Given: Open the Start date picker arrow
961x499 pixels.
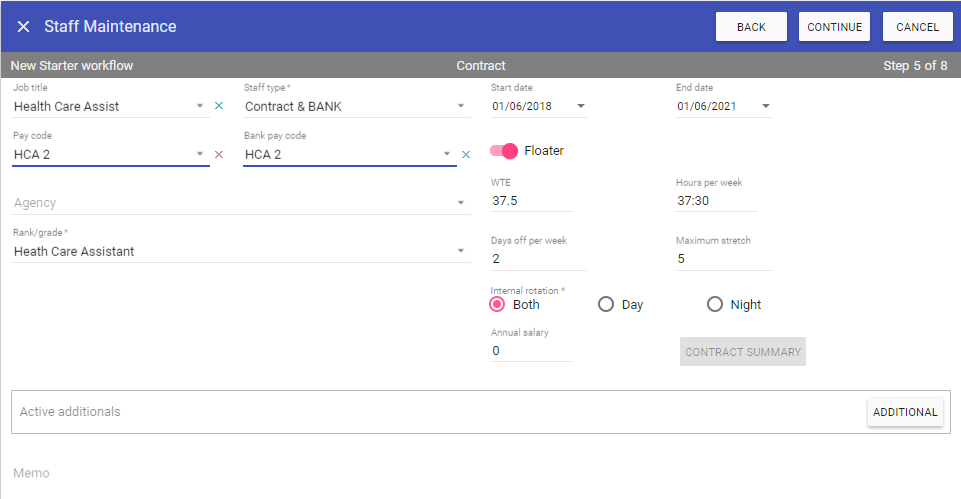Looking at the screenshot, I should click(580, 106).
